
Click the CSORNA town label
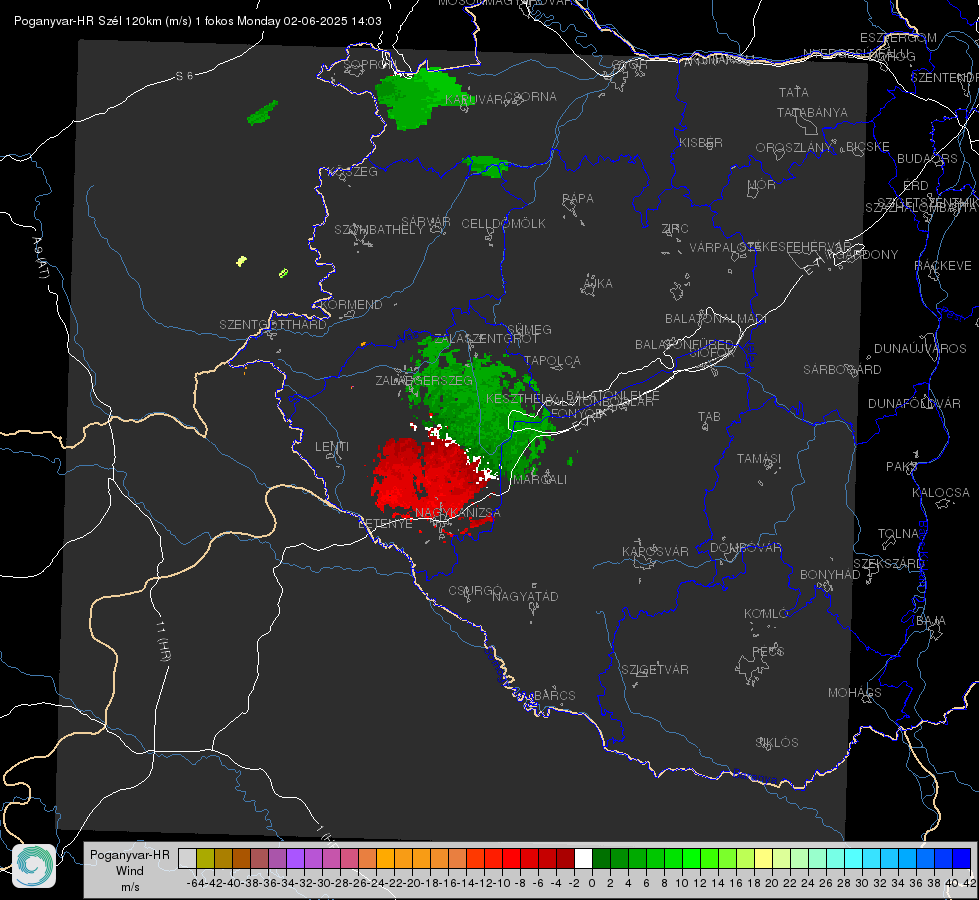[x=530, y=97]
